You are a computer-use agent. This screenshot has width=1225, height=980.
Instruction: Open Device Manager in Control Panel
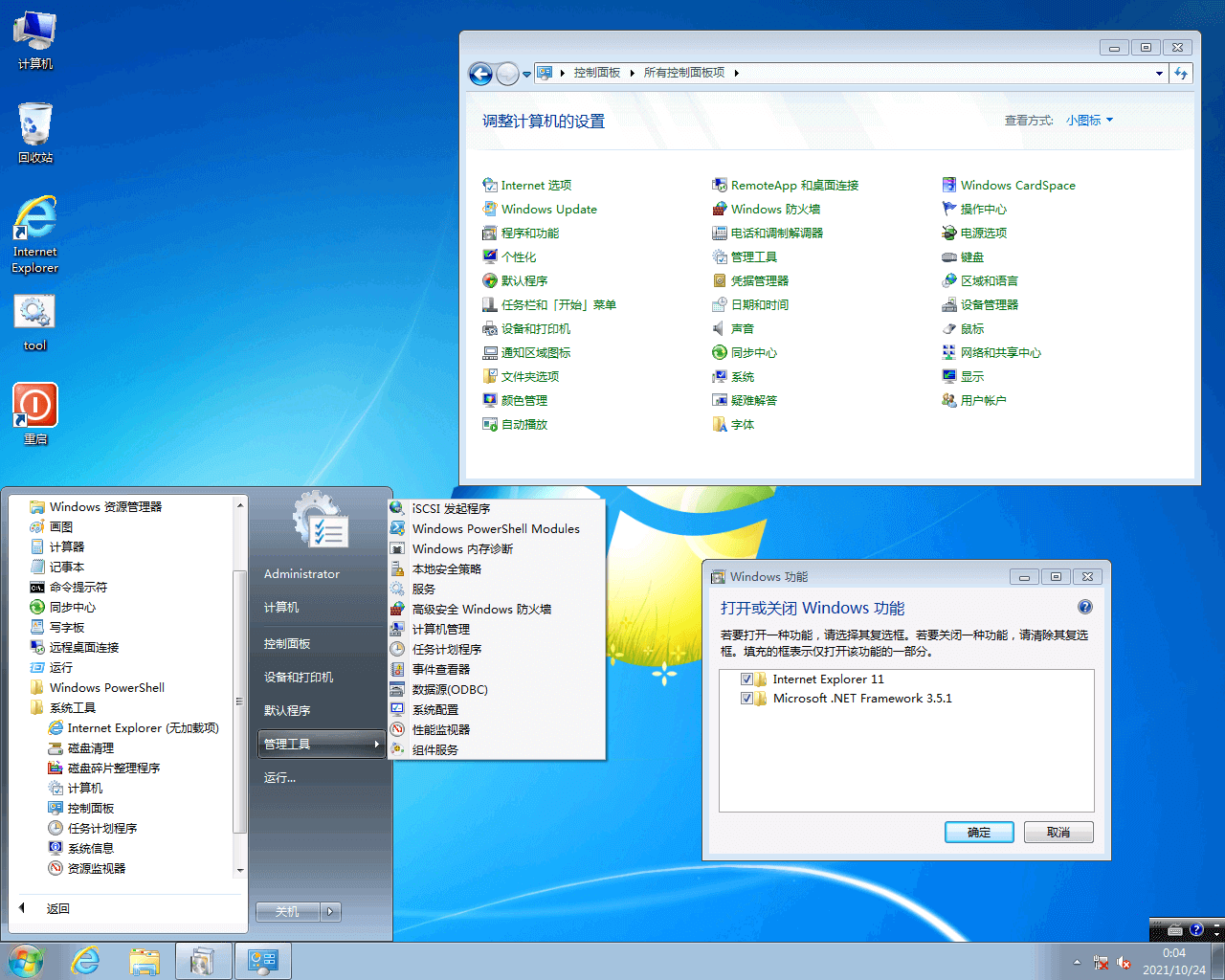coord(989,305)
